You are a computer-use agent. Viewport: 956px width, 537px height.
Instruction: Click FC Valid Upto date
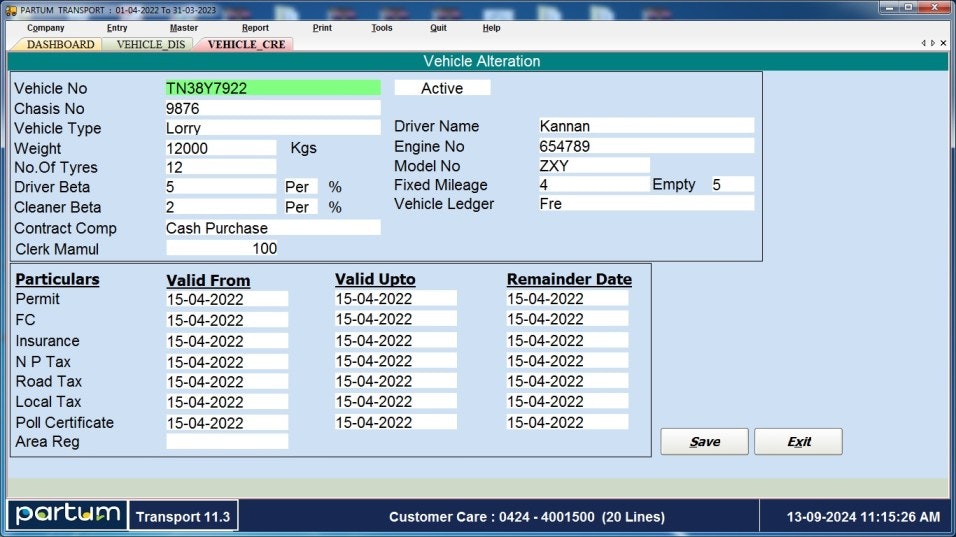click(x=396, y=319)
